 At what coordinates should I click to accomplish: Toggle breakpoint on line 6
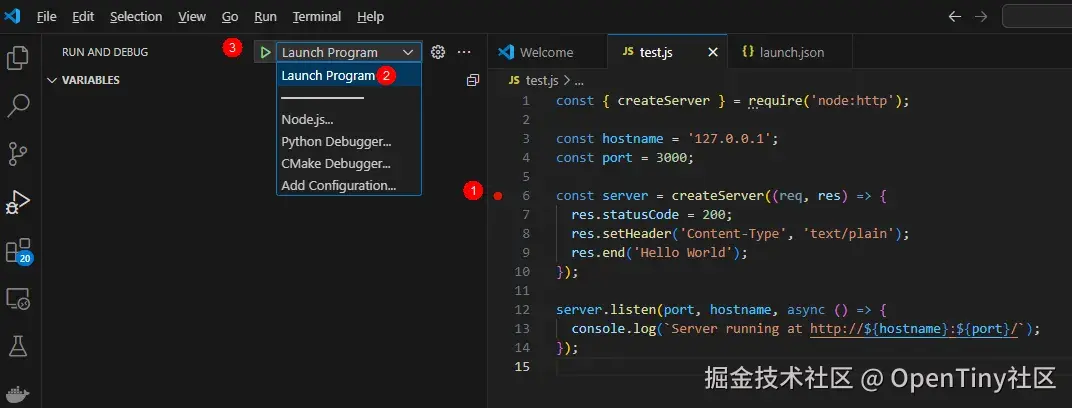(x=498, y=196)
